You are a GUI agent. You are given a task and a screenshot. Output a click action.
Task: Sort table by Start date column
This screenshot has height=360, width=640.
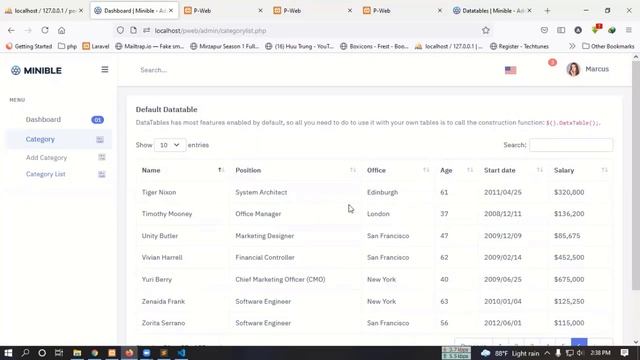(x=513, y=170)
